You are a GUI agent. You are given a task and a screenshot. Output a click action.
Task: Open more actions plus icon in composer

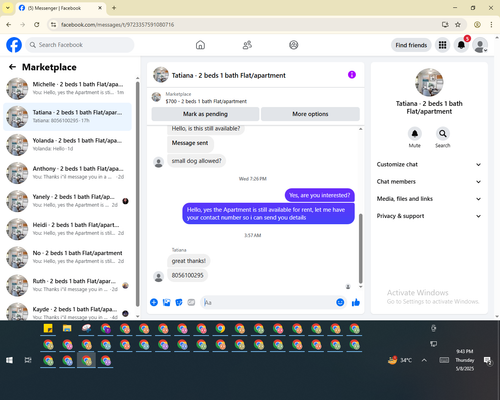[x=154, y=302]
